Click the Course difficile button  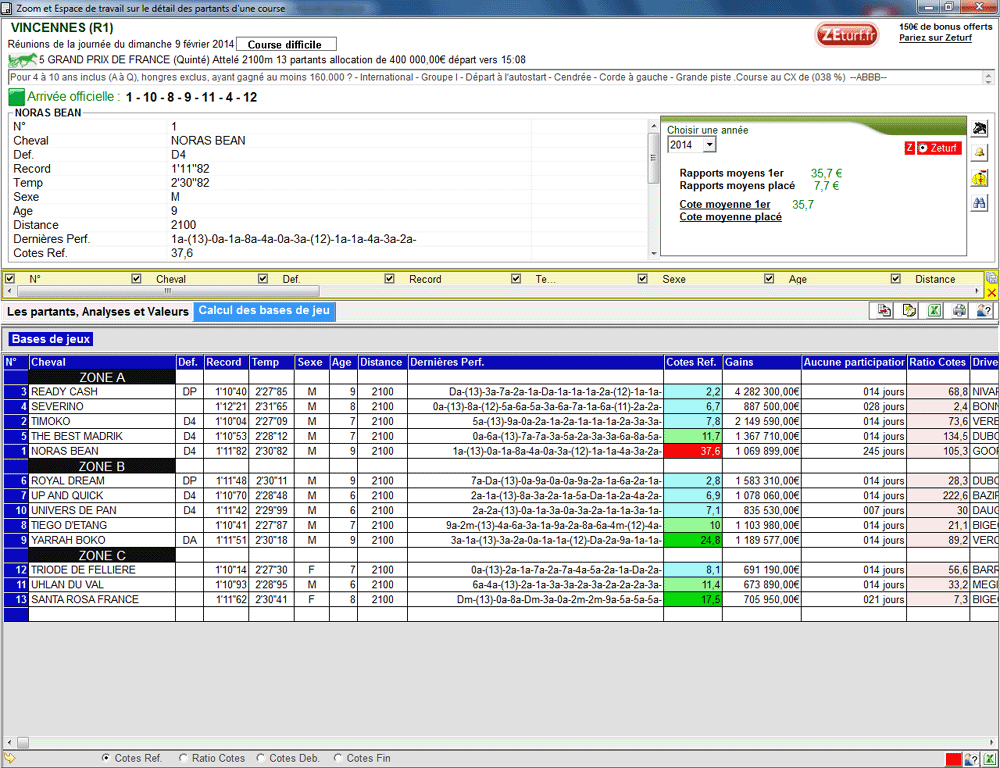click(x=285, y=45)
